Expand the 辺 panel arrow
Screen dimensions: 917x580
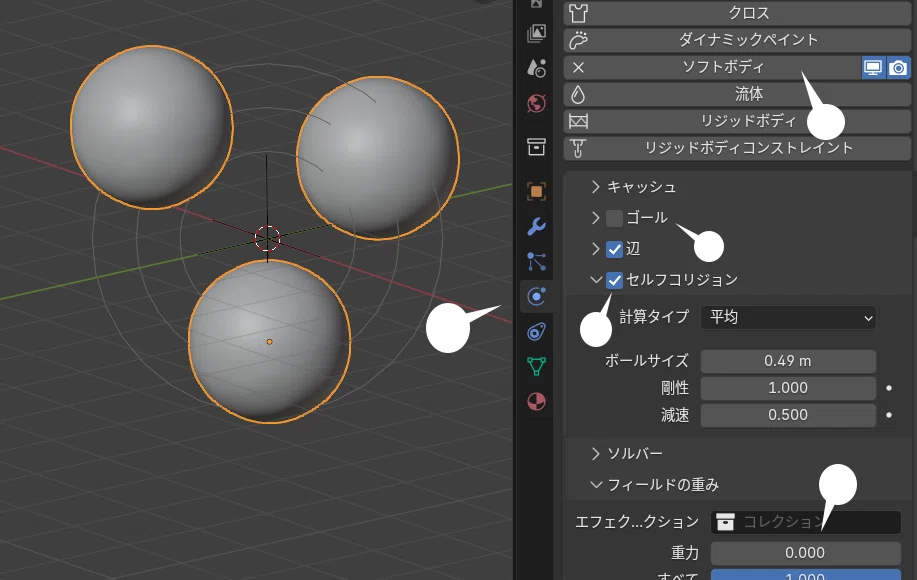click(595, 249)
